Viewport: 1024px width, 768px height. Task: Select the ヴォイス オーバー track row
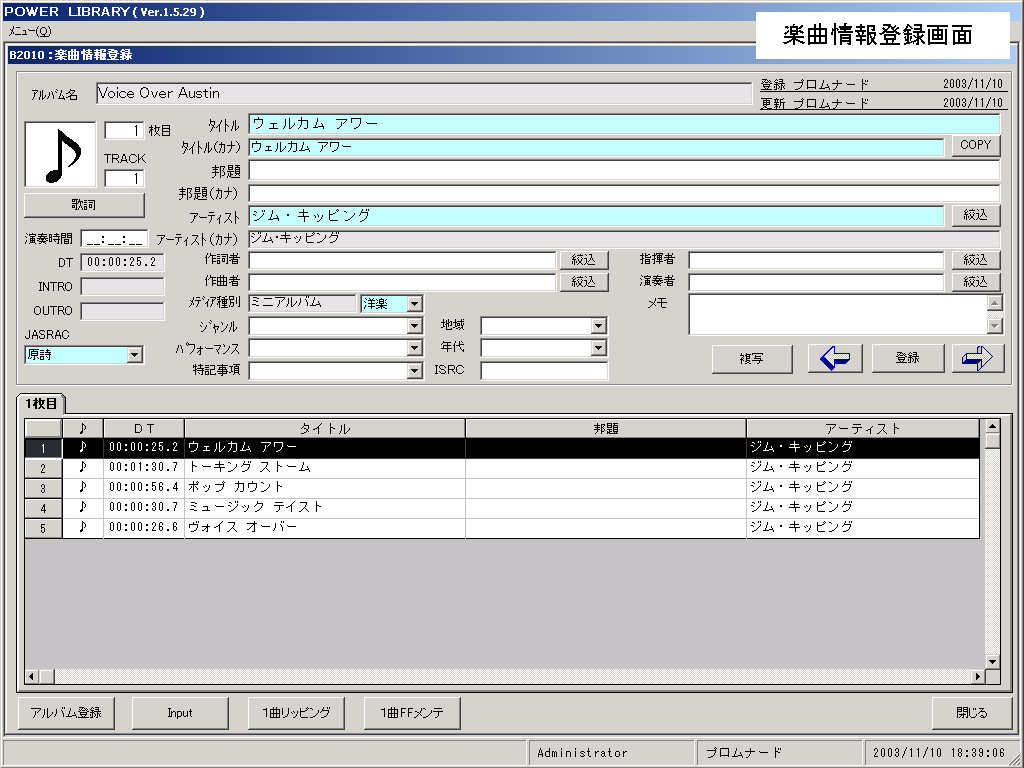(x=502, y=527)
